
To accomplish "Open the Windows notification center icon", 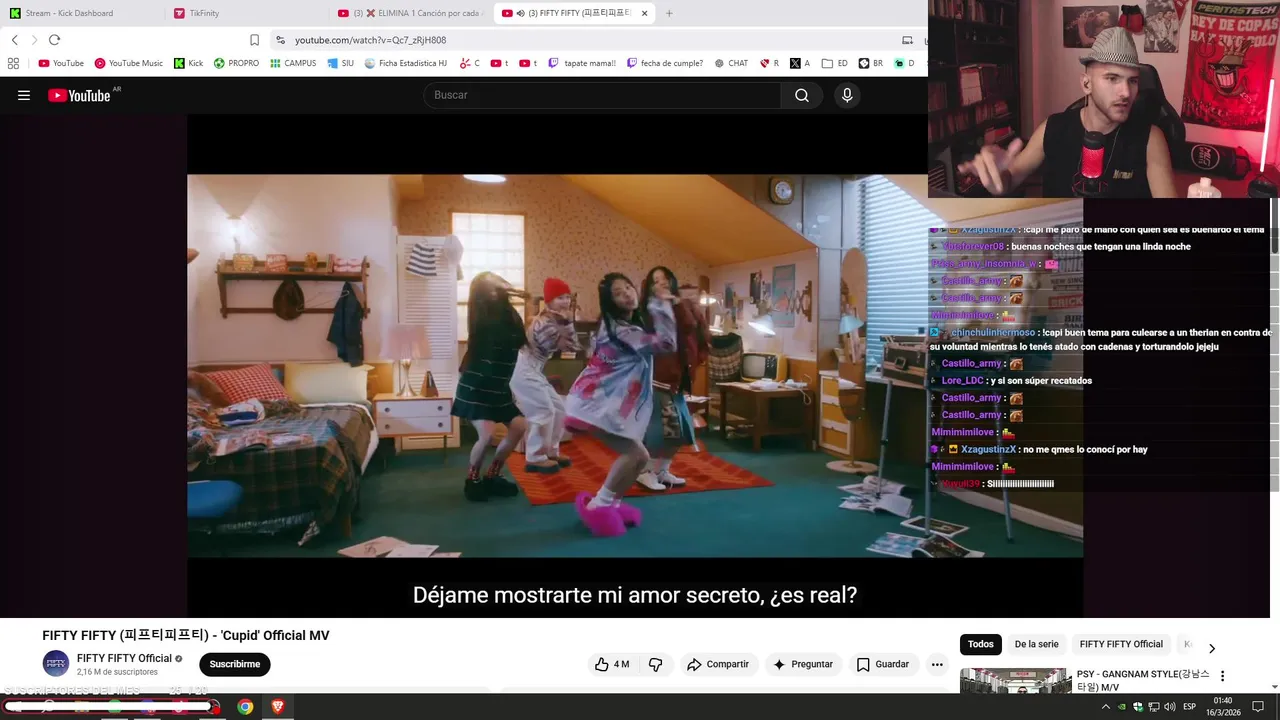I will 1258,707.
